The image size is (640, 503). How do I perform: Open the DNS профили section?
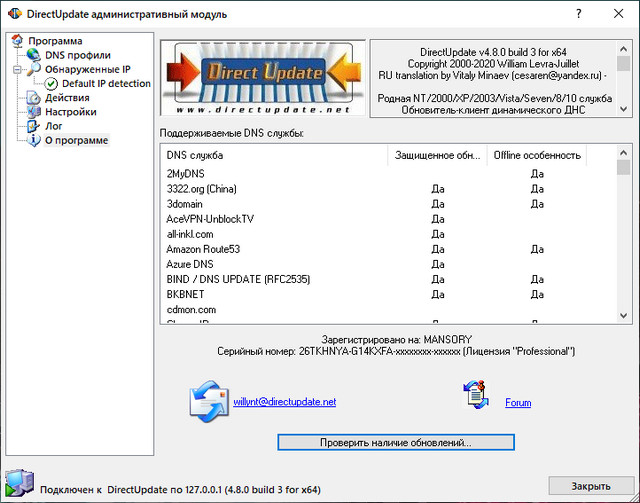click(78, 55)
